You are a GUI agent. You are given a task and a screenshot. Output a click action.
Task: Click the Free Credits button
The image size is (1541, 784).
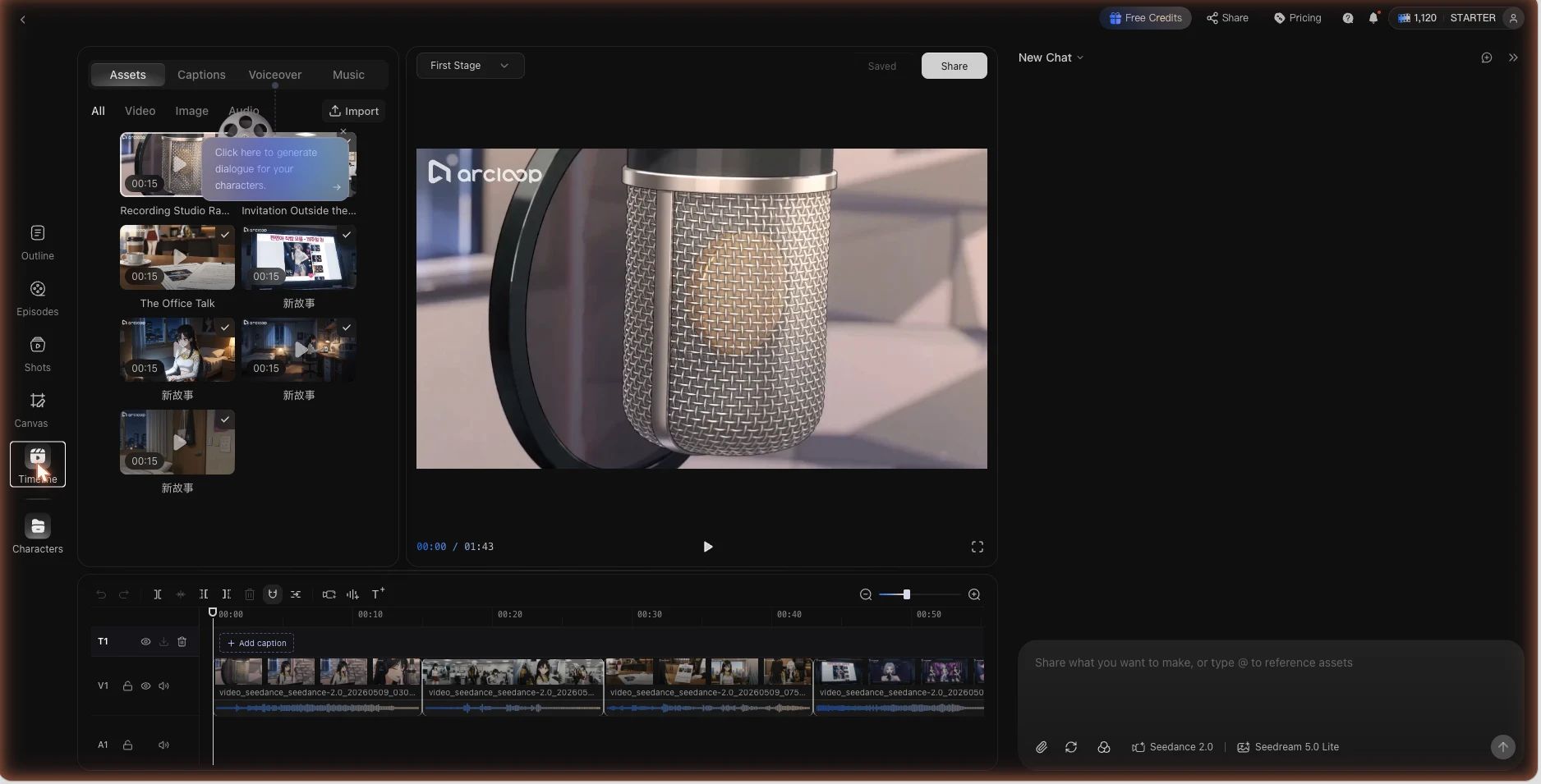1145,18
